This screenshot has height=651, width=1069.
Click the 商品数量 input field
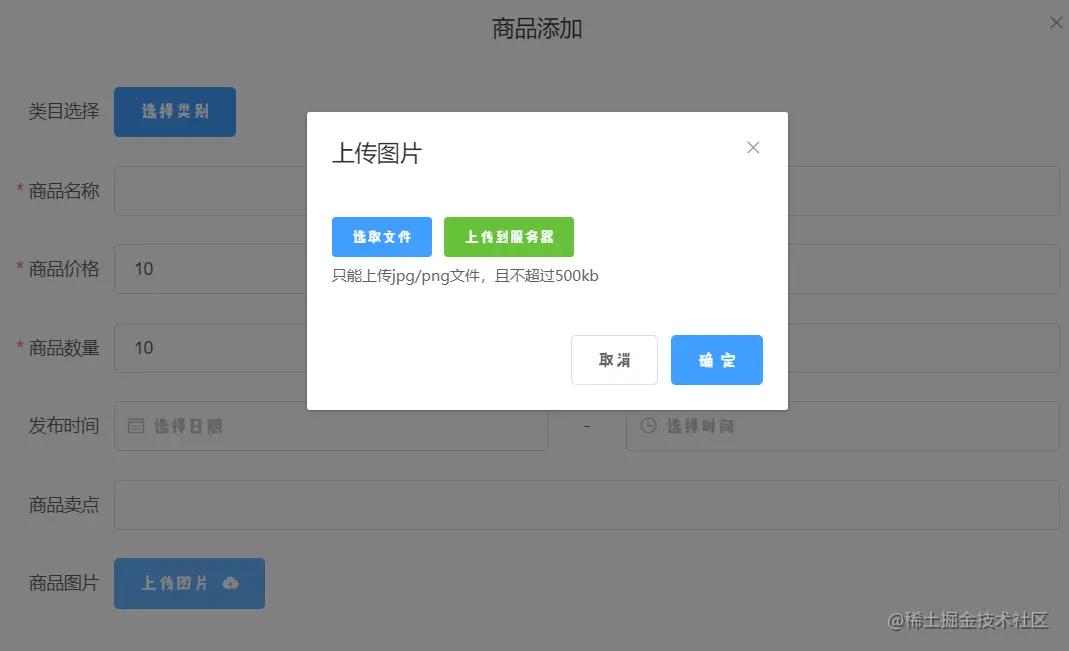tap(586, 348)
